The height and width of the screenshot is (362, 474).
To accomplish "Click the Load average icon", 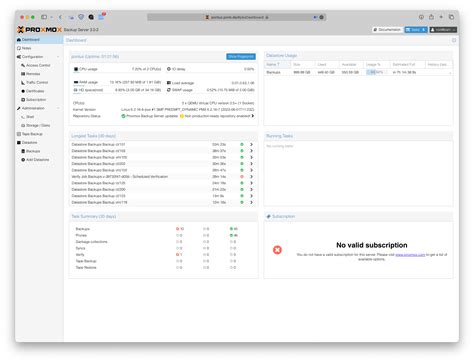I will pyautogui.click(x=169, y=83).
